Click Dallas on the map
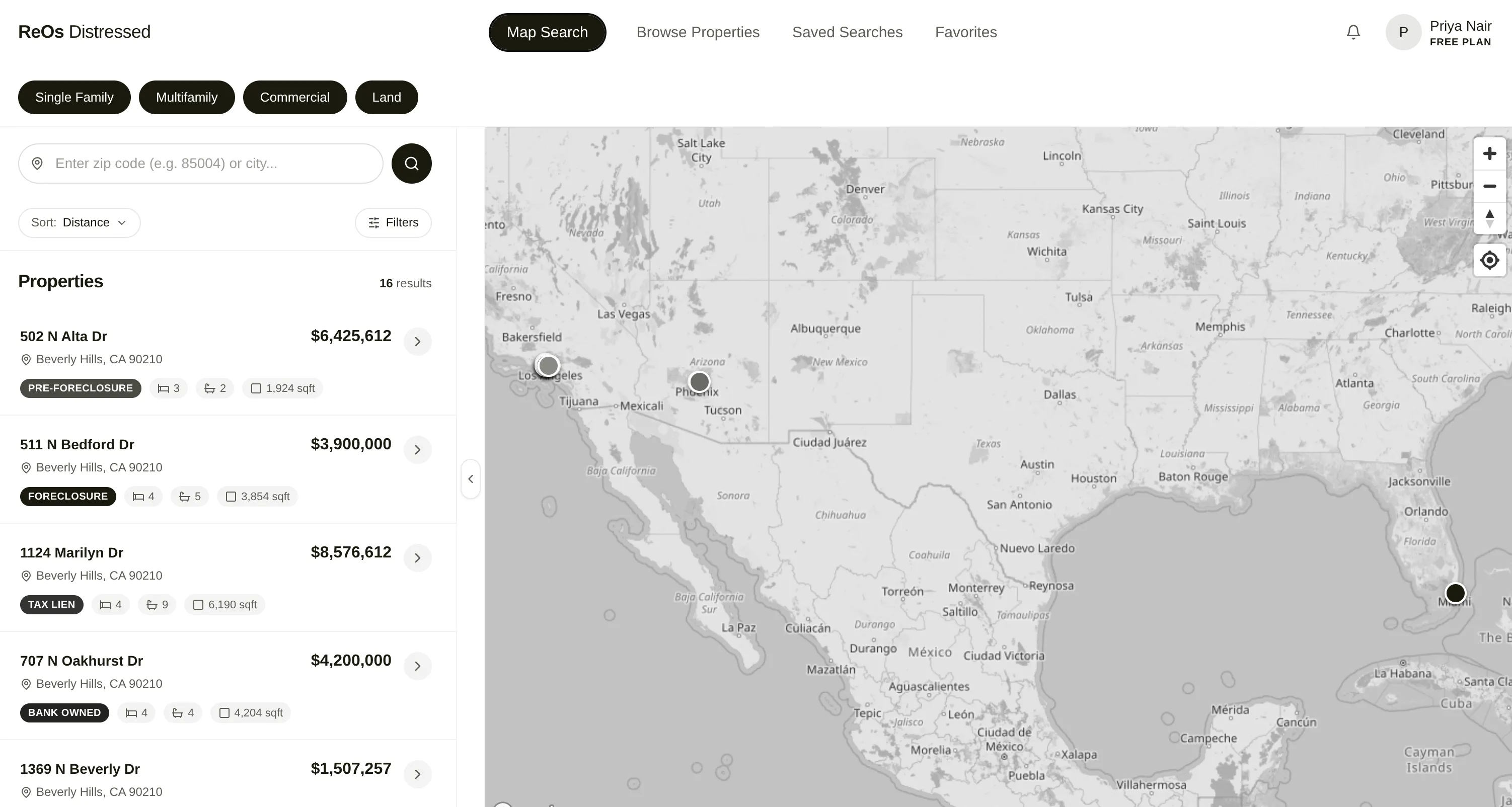Viewport: 1512px width, 807px height. [x=1060, y=394]
